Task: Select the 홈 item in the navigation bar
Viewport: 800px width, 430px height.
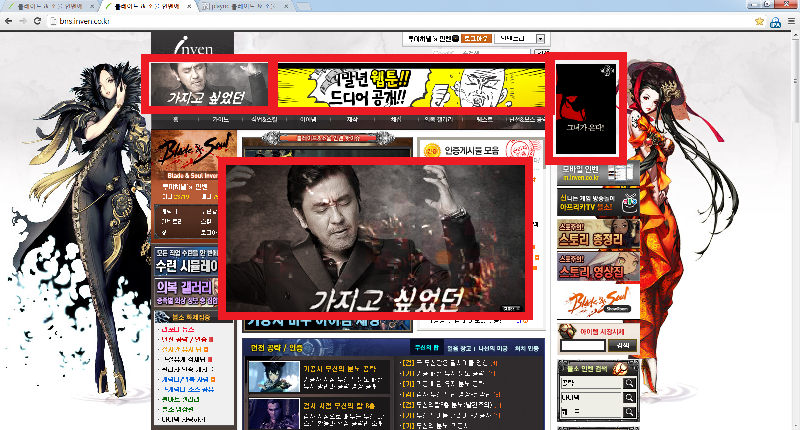Action: point(176,119)
